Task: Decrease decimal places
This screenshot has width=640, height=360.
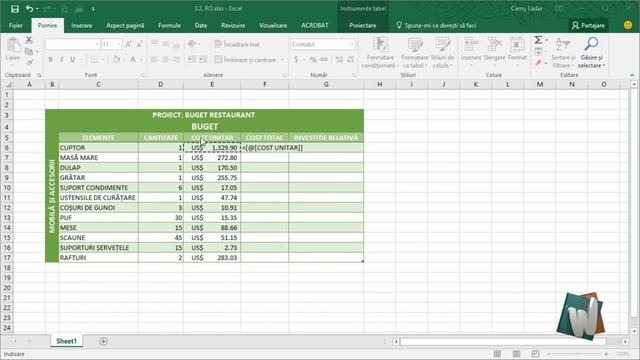Action: (351, 60)
